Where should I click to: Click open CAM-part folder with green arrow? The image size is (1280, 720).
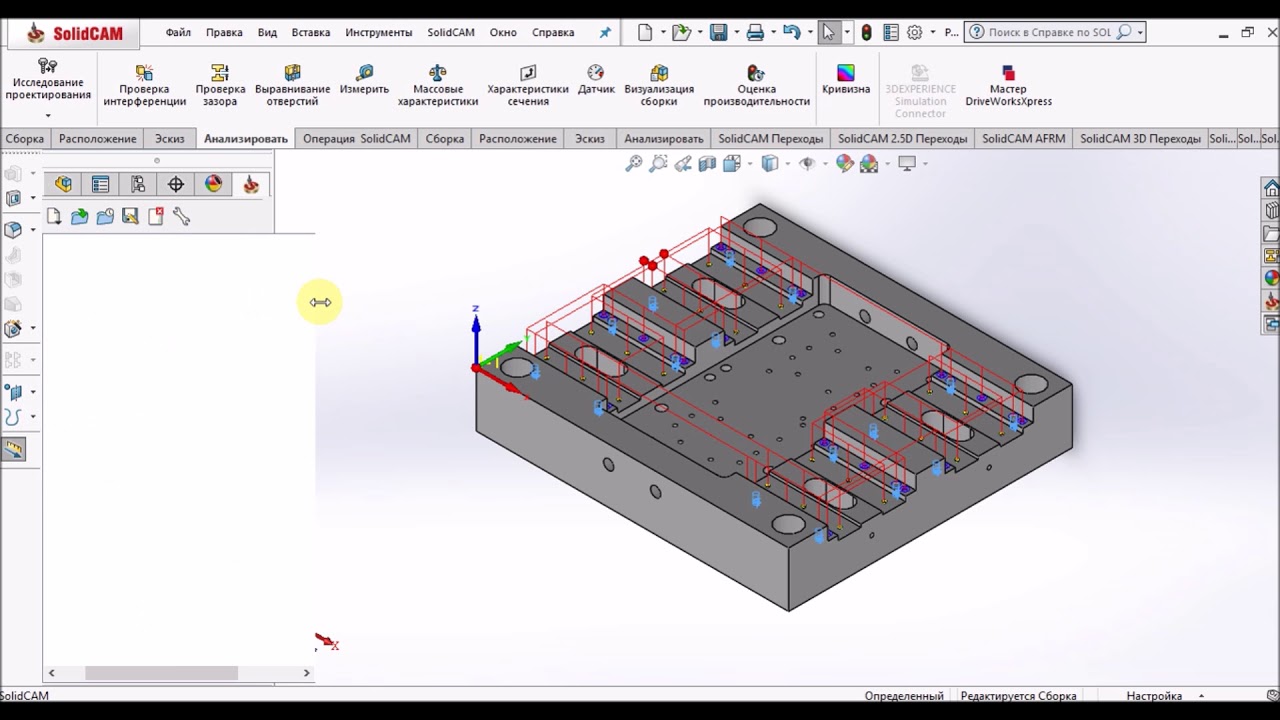point(79,216)
